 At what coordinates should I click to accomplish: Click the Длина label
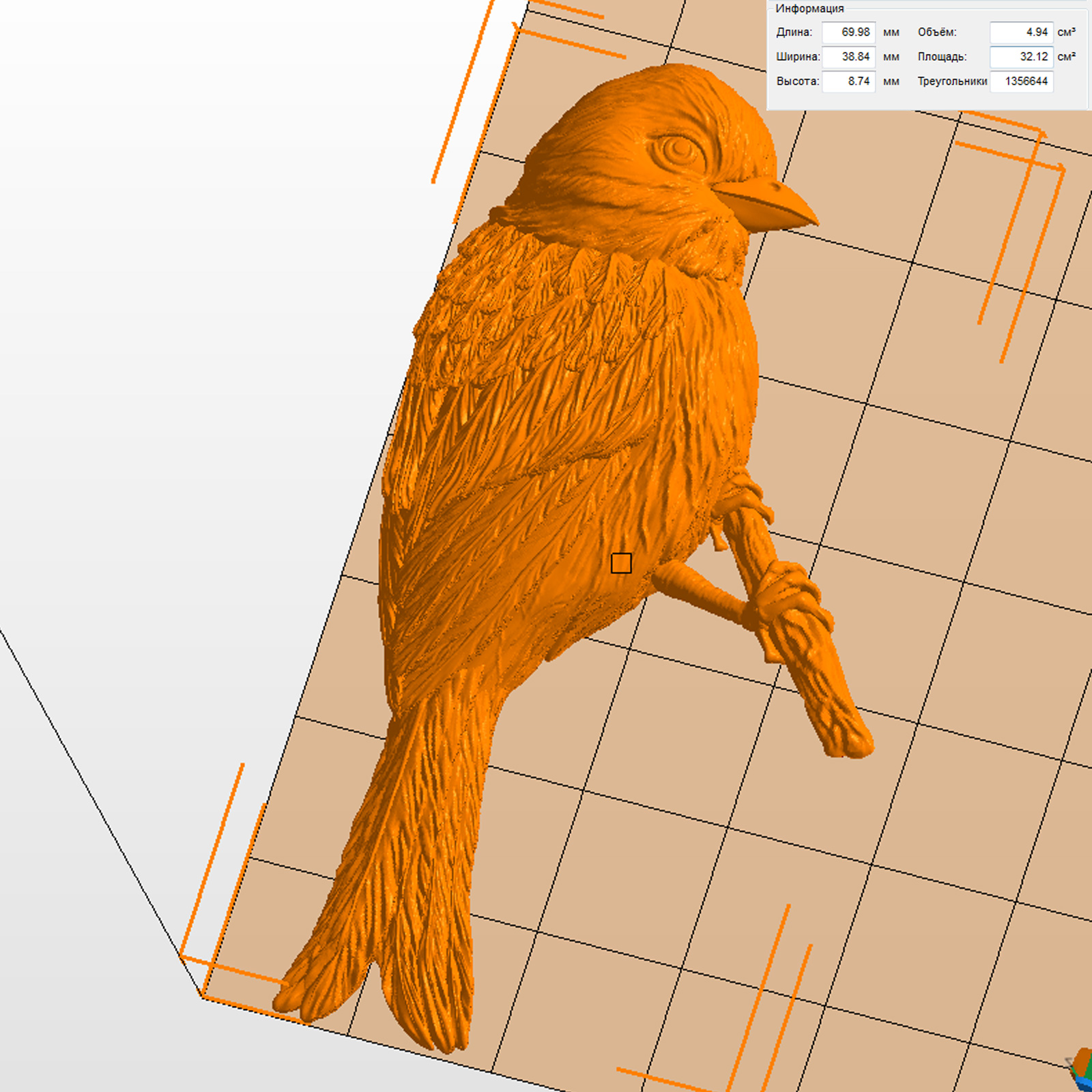[794, 32]
